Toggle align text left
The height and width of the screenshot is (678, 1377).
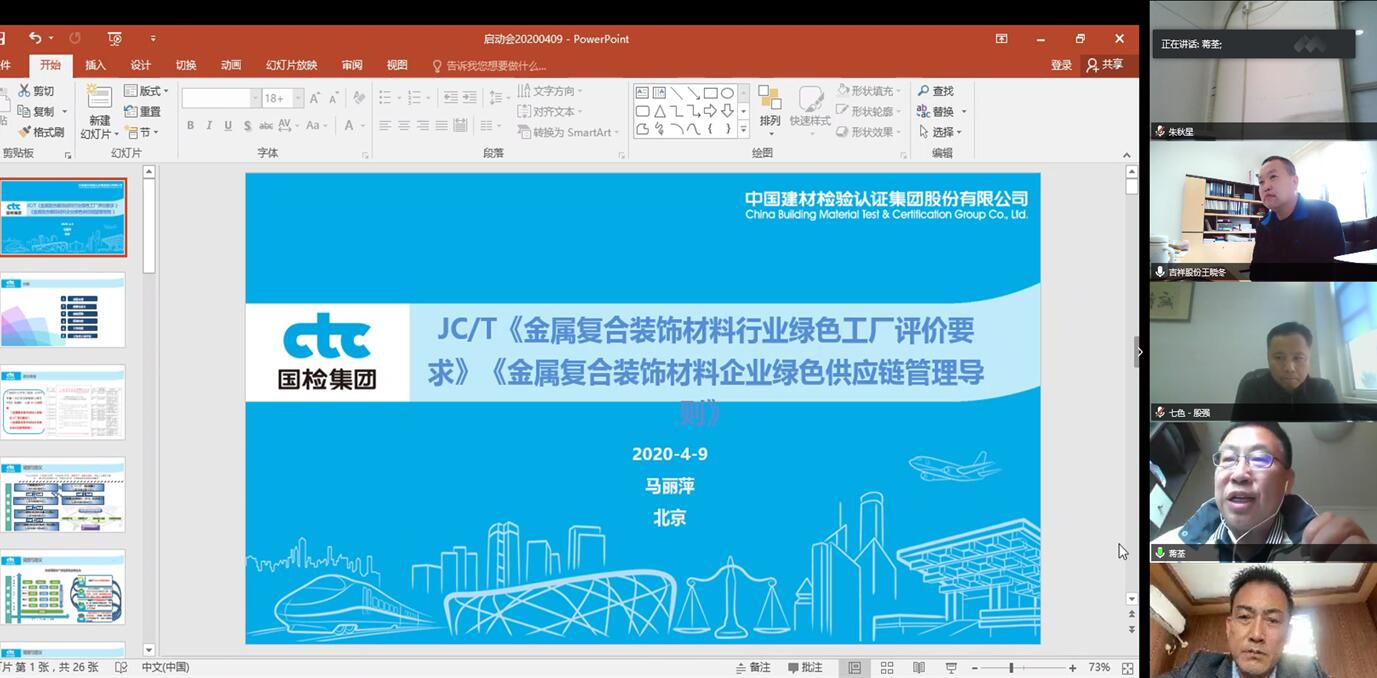point(385,126)
